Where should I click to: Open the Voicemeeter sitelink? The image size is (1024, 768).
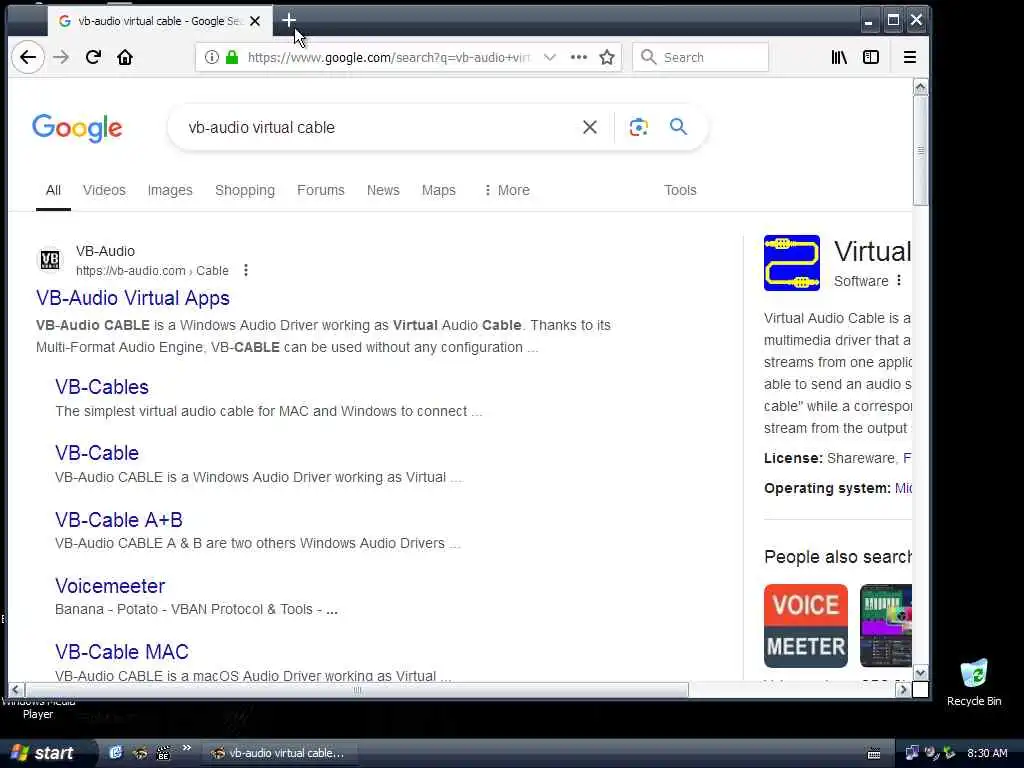(x=110, y=586)
